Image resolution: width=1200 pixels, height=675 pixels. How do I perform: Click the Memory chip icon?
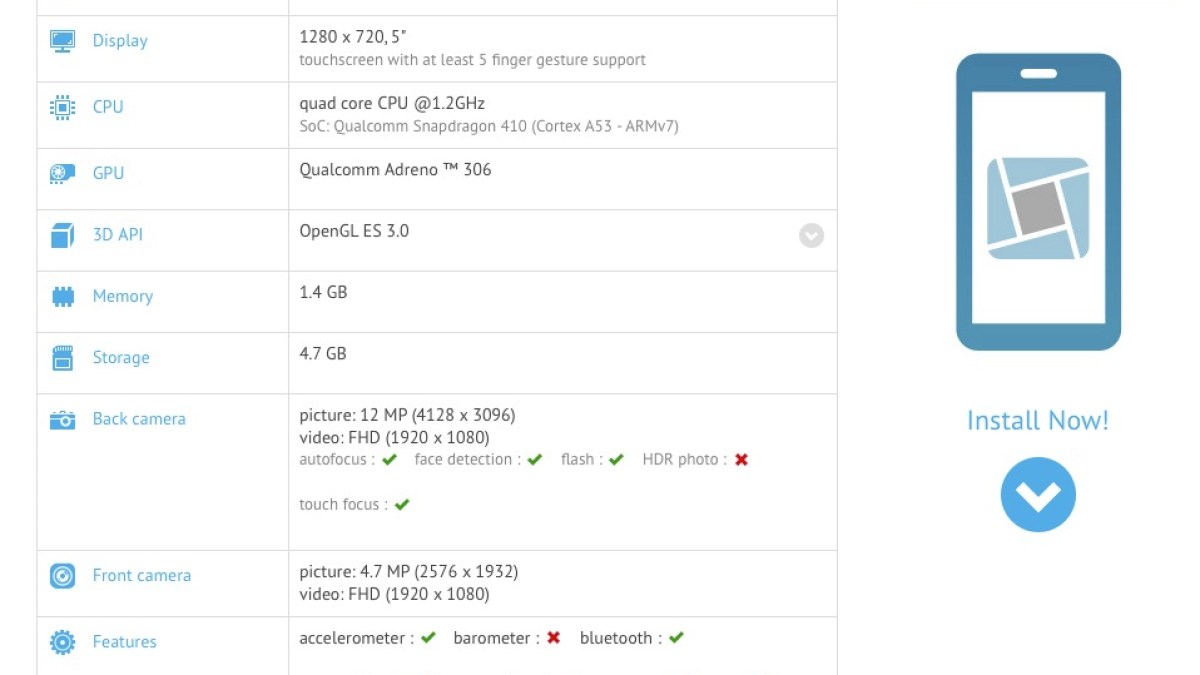click(x=62, y=296)
